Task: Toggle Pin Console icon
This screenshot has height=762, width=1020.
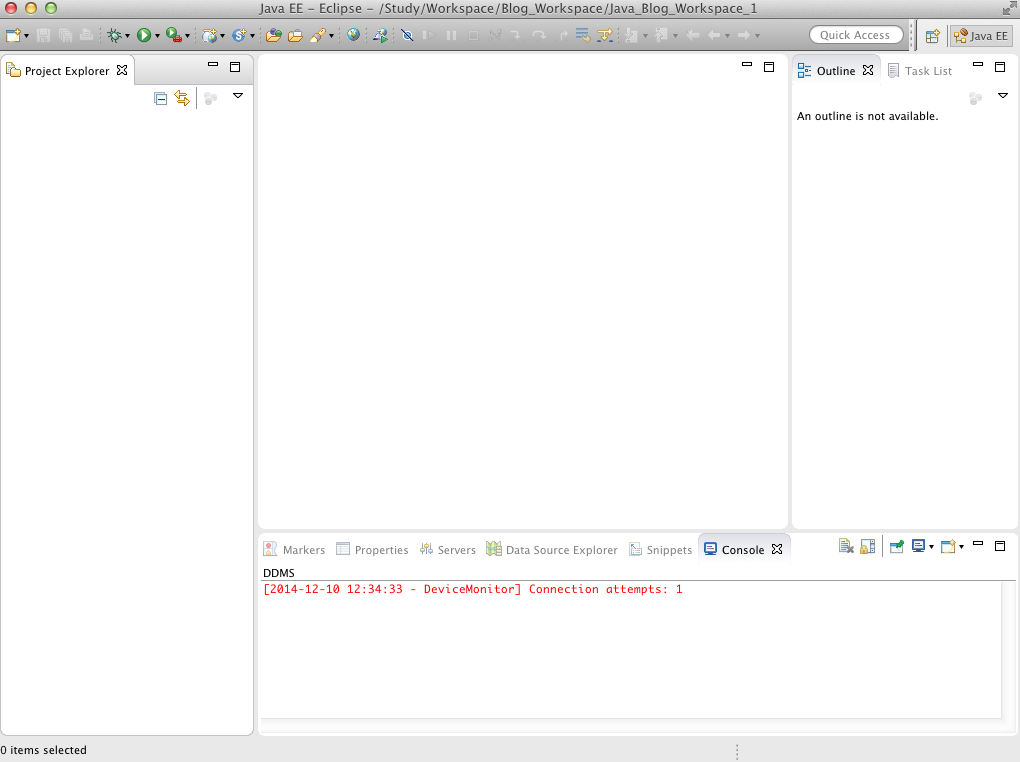Action: (897, 547)
